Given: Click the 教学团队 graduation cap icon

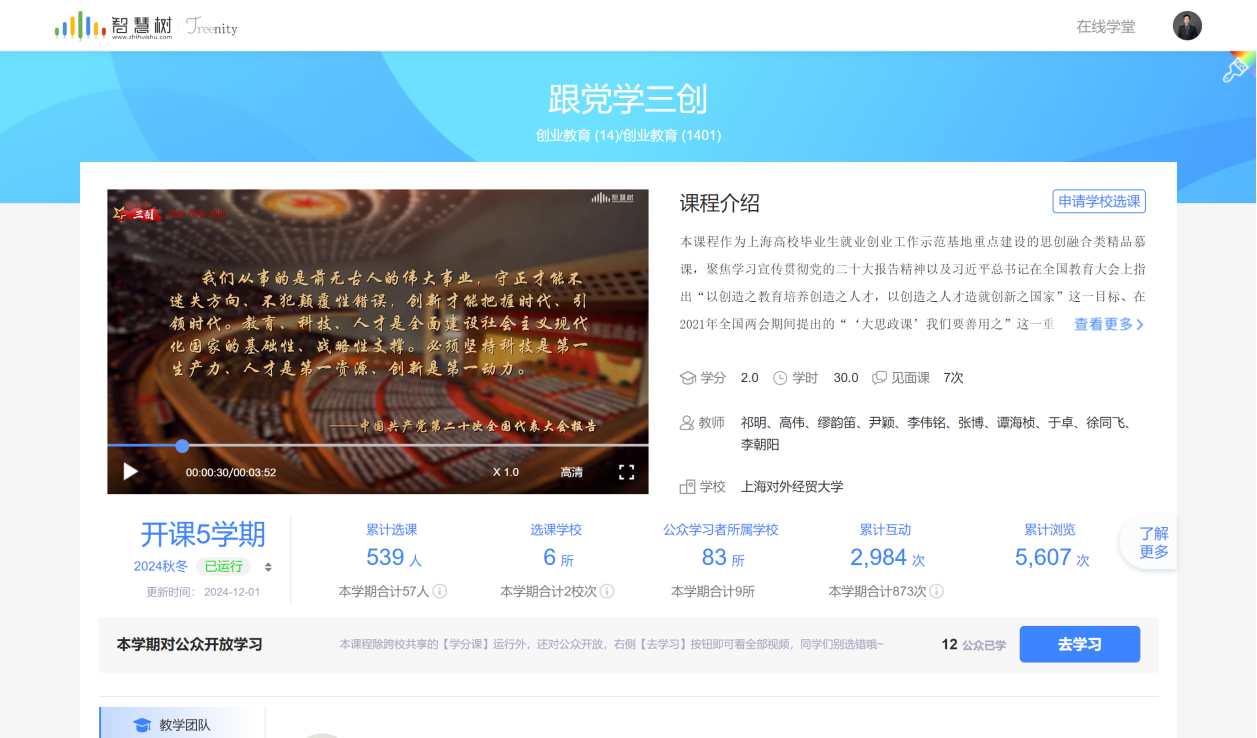Looking at the screenshot, I should (x=142, y=725).
